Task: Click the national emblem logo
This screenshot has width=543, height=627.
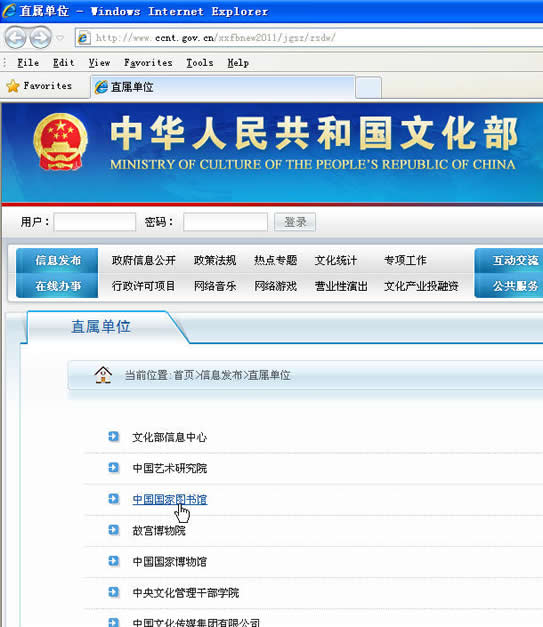Action: (x=60, y=142)
